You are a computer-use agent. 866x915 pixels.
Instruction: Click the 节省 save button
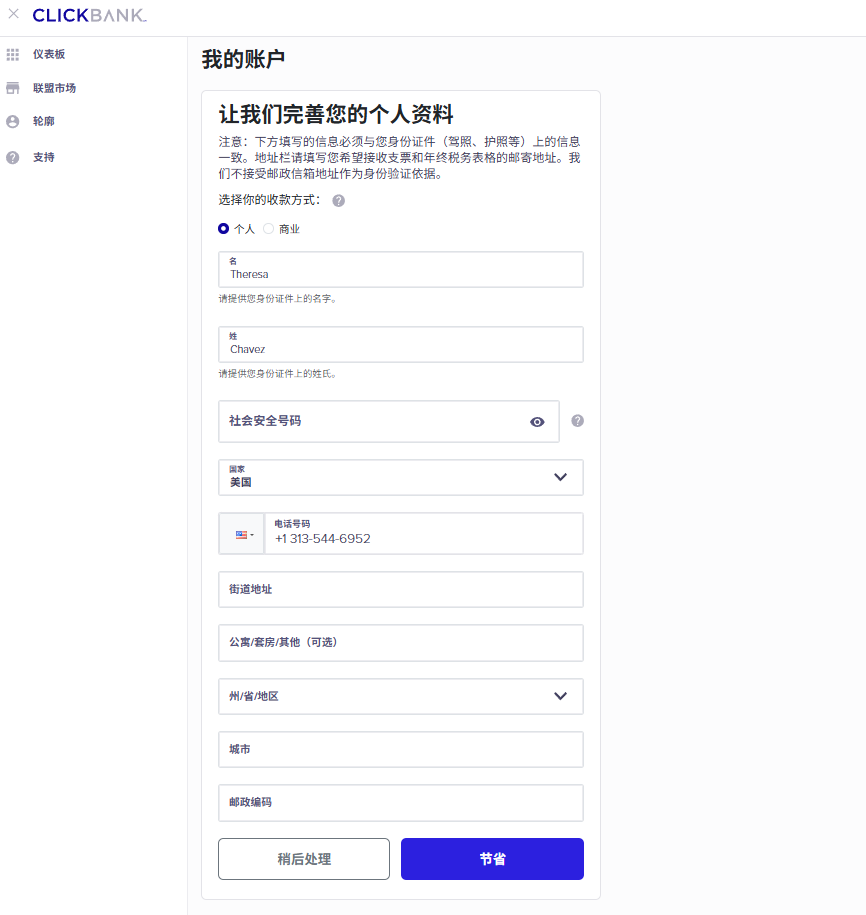[491, 858]
